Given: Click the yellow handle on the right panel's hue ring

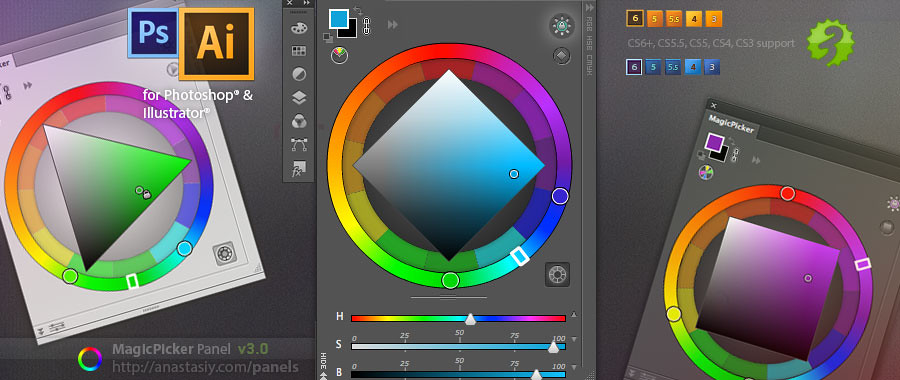Looking at the screenshot, I should (674, 314).
